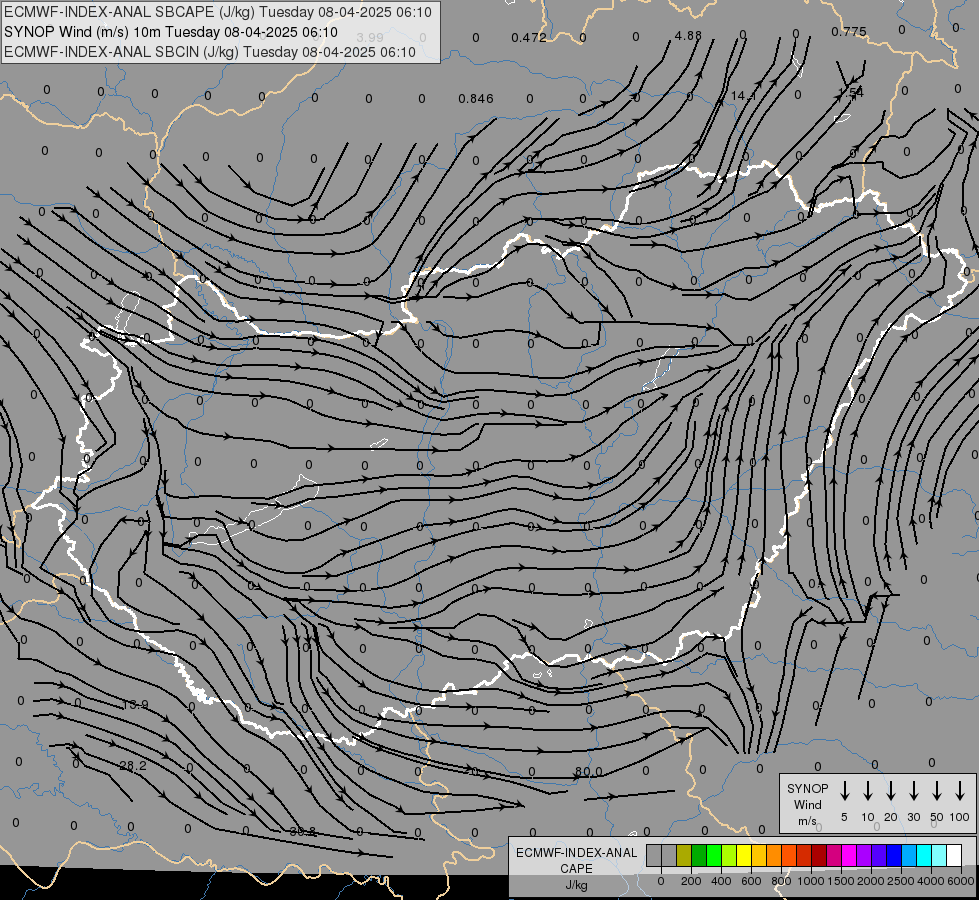Click the 30.8 value on the map

[x=303, y=831]
